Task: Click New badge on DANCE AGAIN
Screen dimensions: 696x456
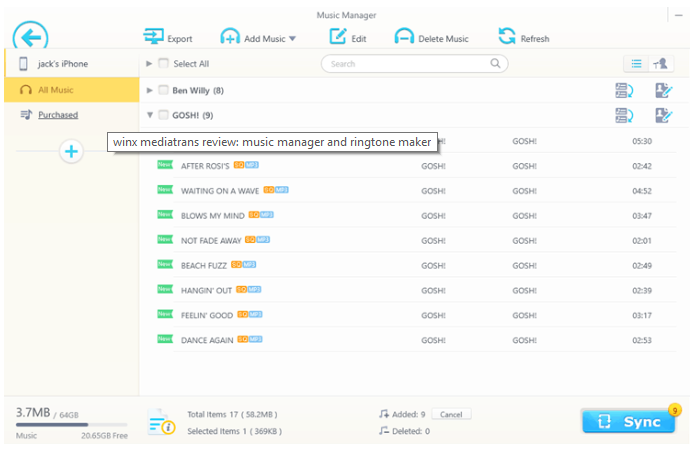Action: [165, 339]
